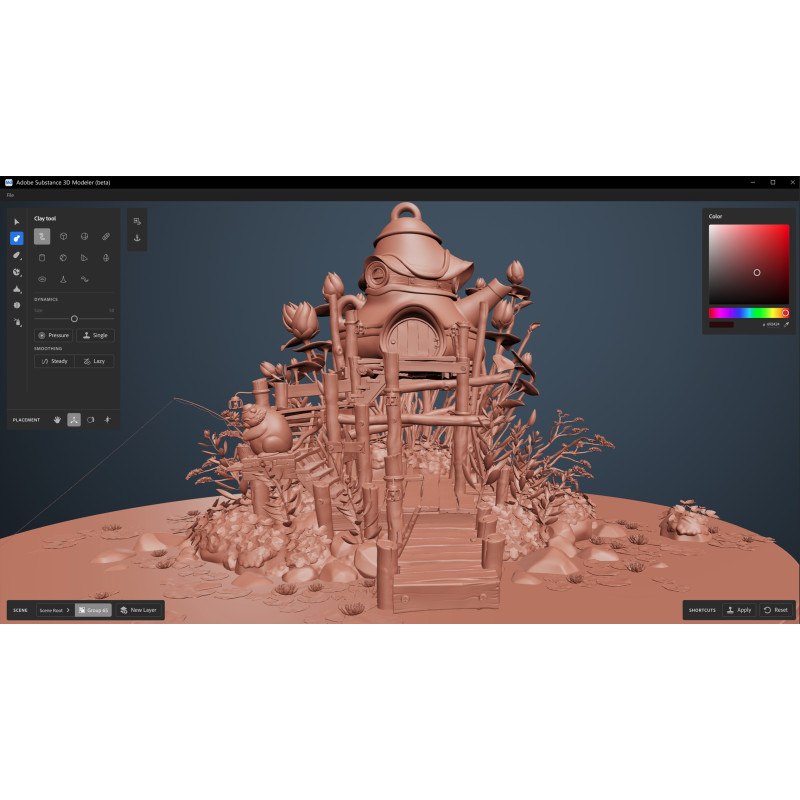The width and height of the screenshot is (800, 800).
Task: Activate the blue Clay tool icon
Action: 17,238
